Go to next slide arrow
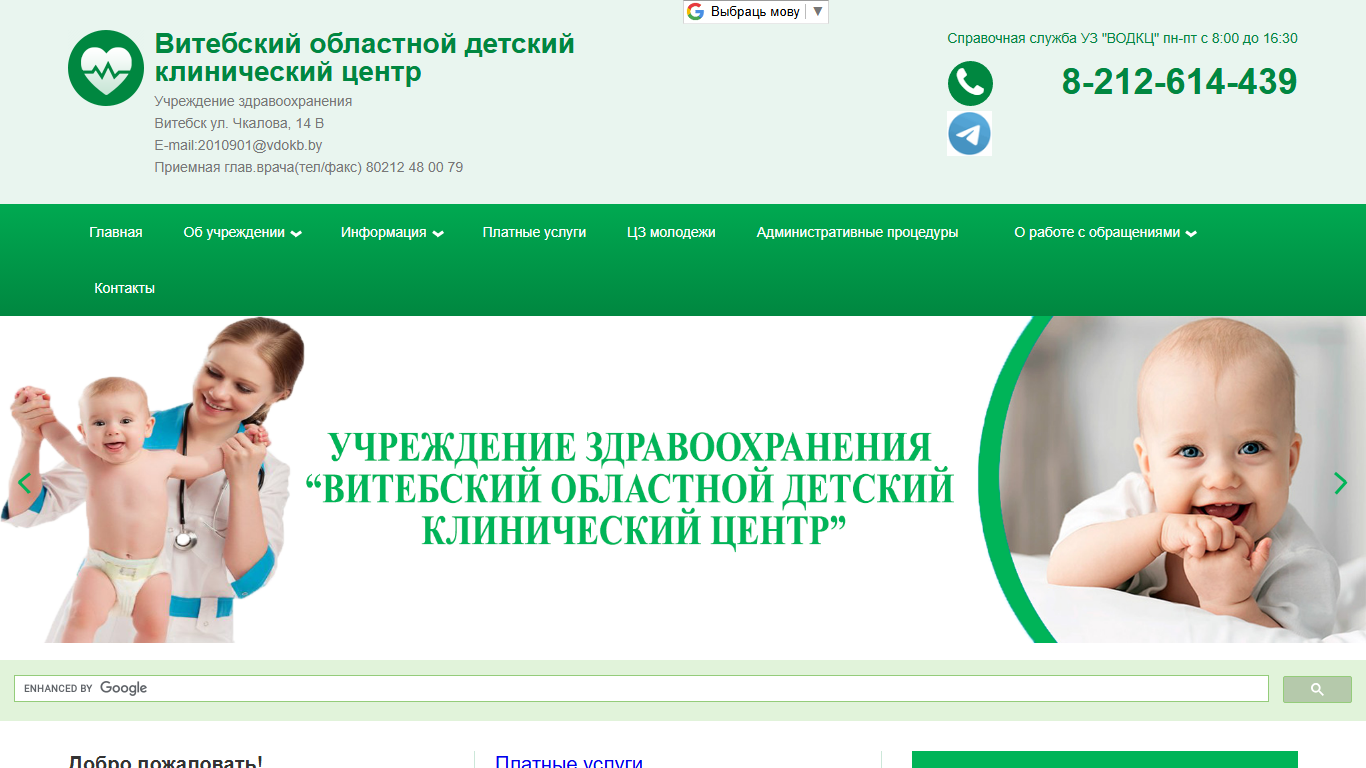The width and height of the screenshot is (1366, 768). [x=1341, y=483]
